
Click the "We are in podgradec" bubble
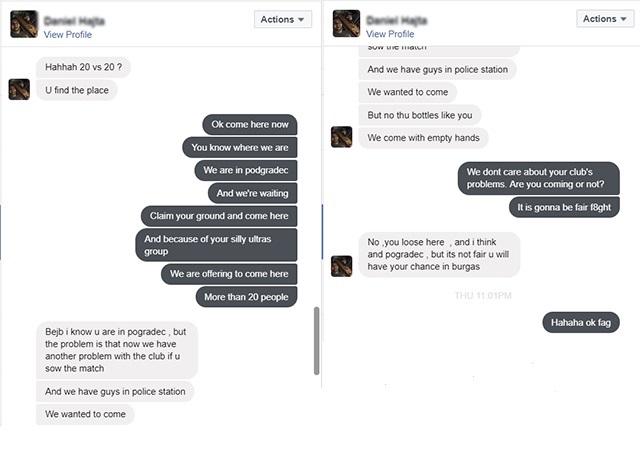point(246,170)
